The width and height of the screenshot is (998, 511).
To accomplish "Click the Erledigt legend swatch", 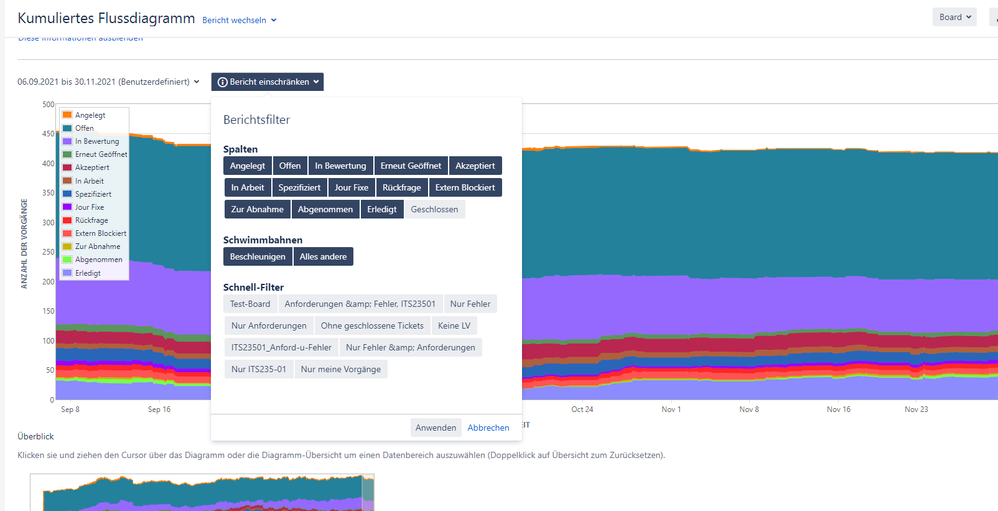I will [67, 272].
